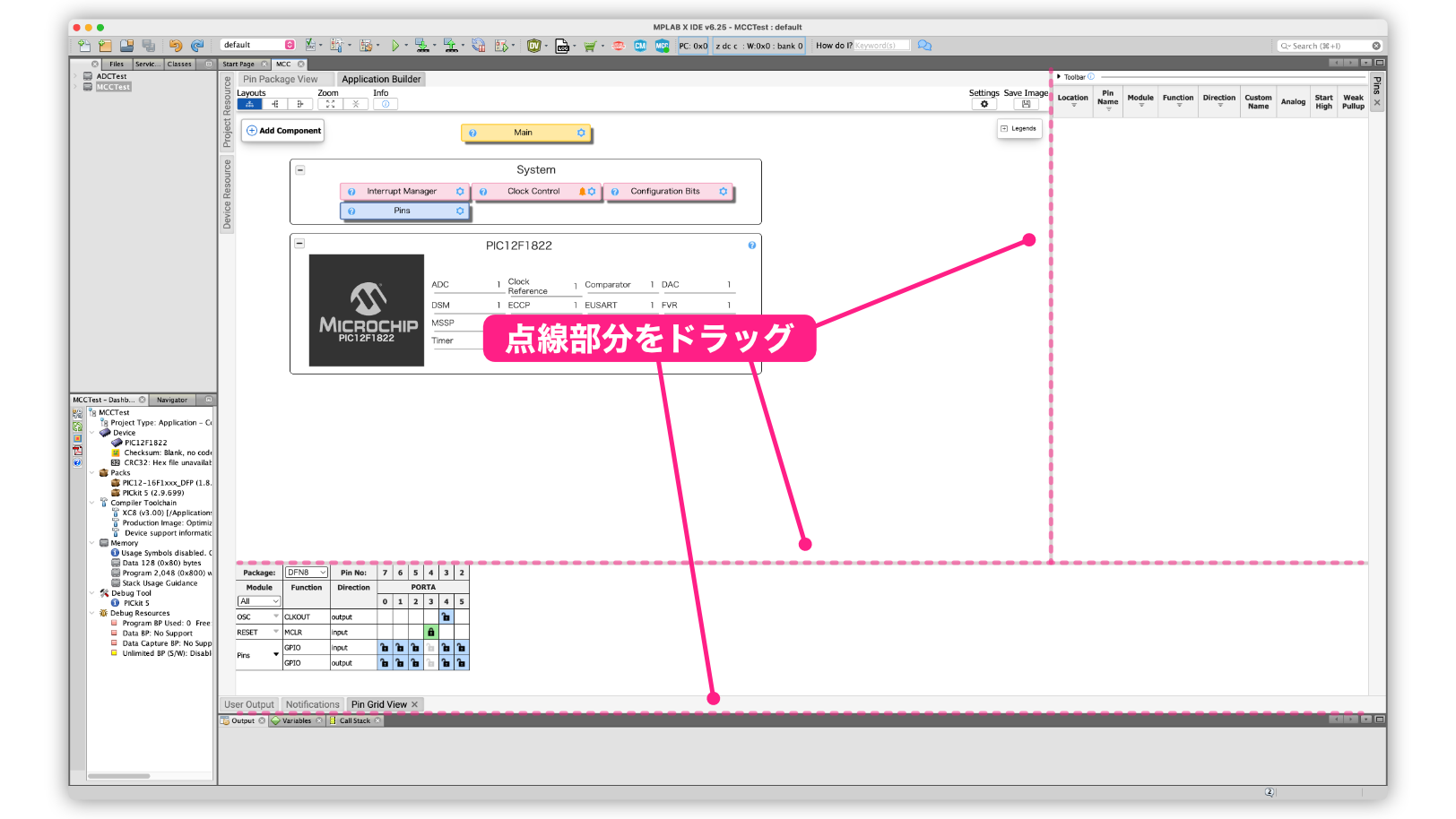Open the default configuration dropdown
1456x819 pixels.
(x=257, y=45)
